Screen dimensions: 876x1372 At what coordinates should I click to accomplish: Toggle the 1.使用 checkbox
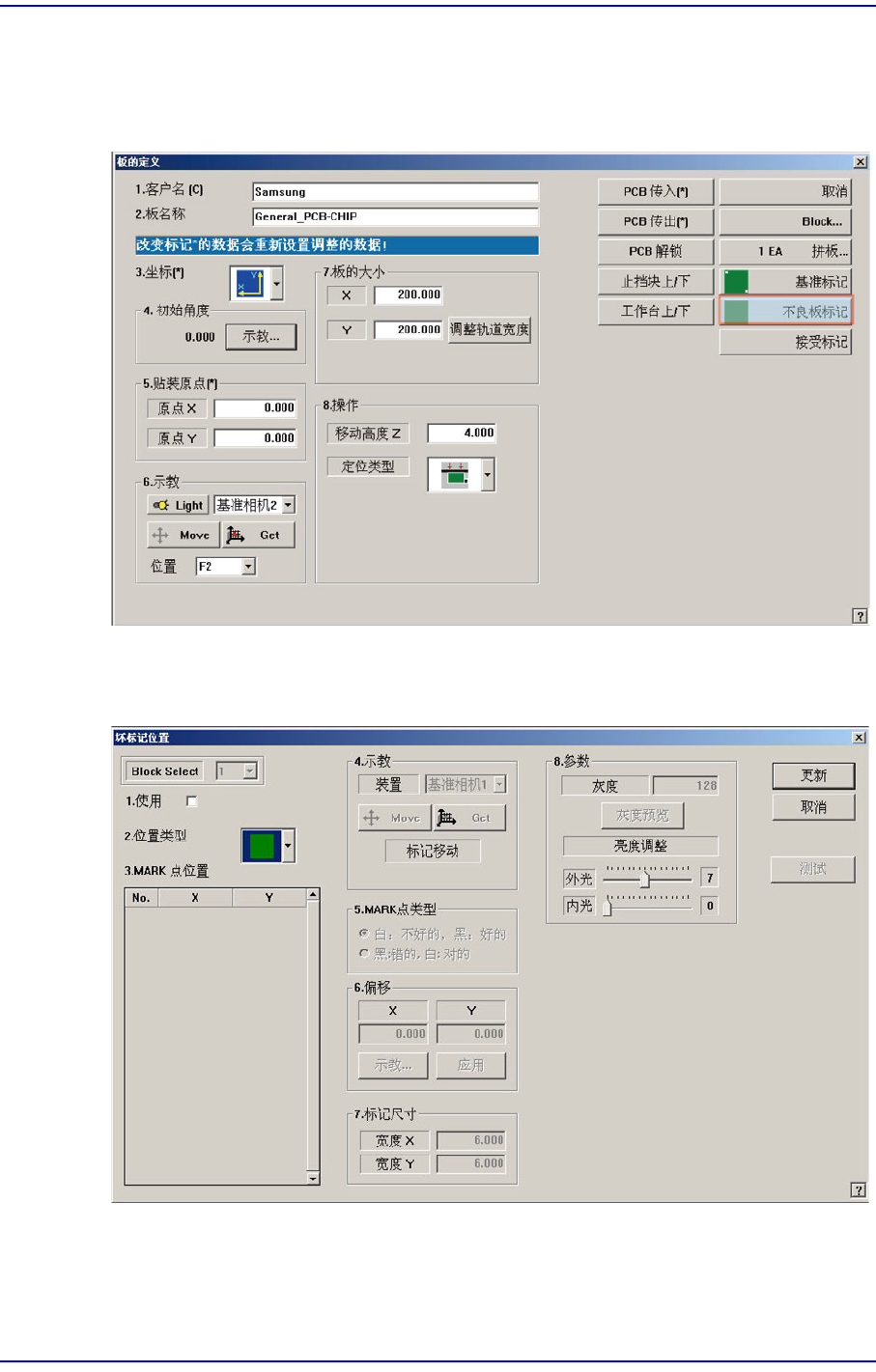(191, 801)
